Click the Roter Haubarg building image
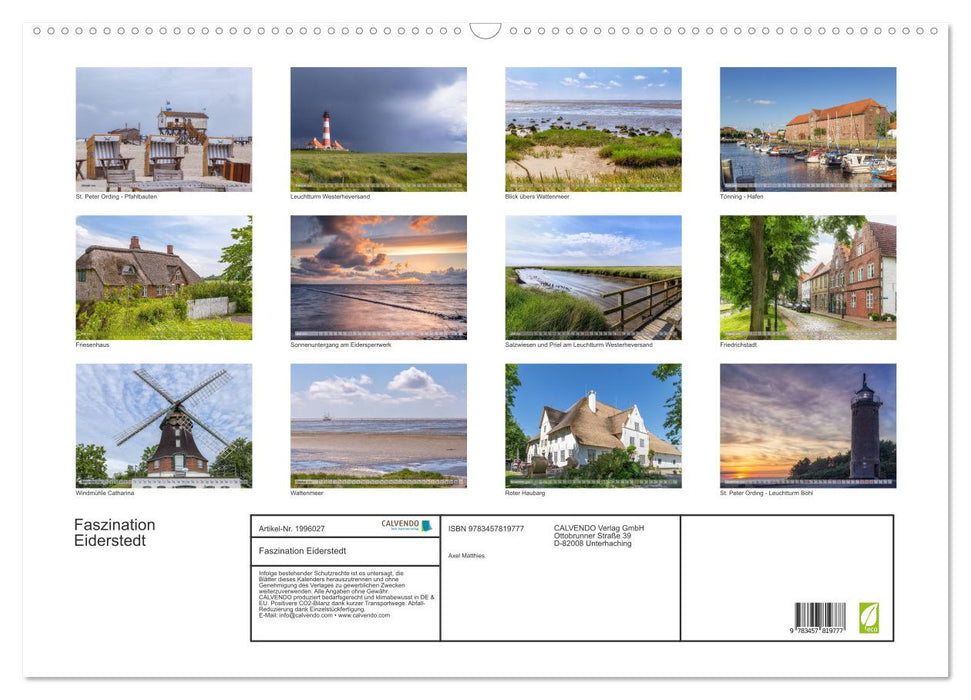 click(593, 425)
